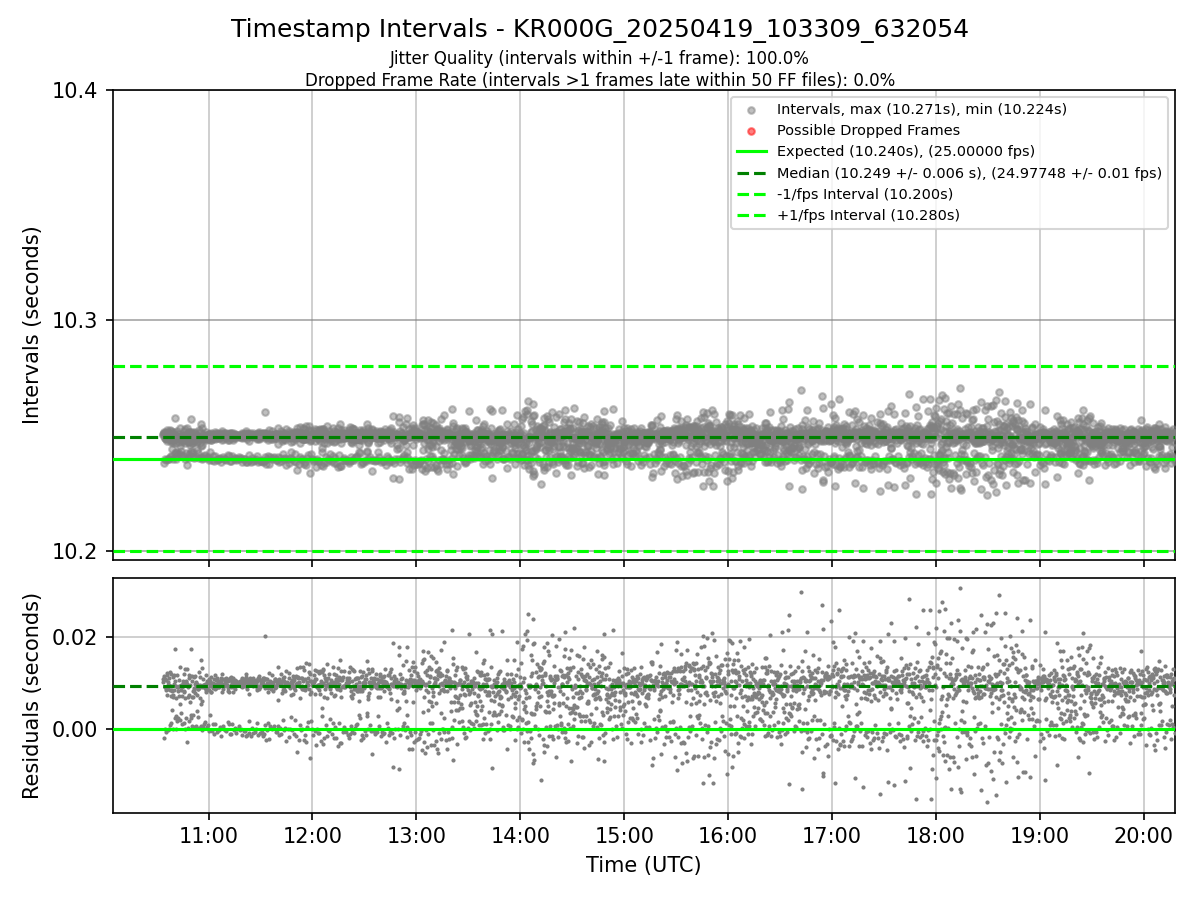The height and width of the screenshot is (900, 1200).
Task: Click the 'Time (UTC)' x-axis label
Action: pos(644,864)
